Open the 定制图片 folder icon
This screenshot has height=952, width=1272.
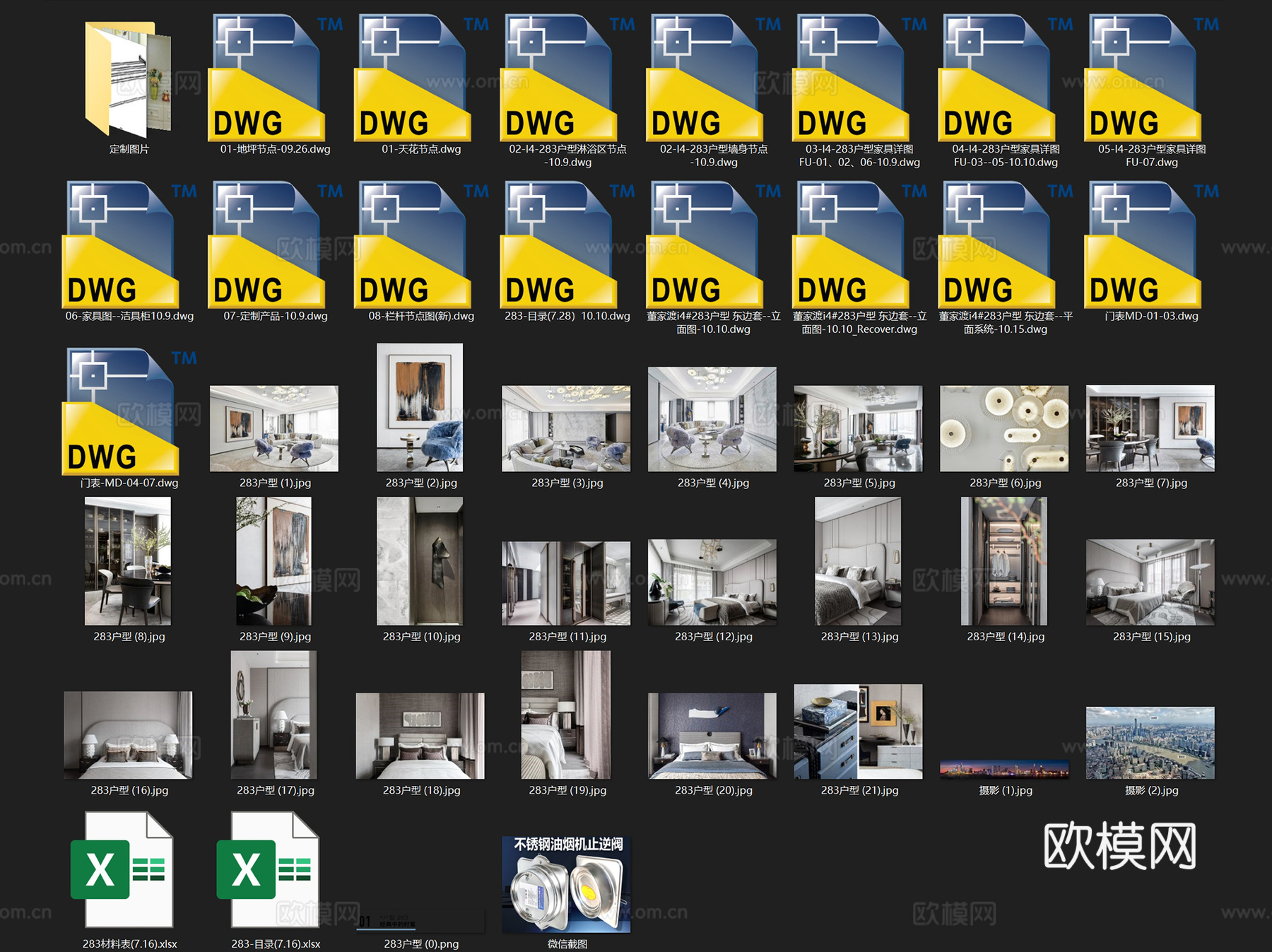pos(129,79)
